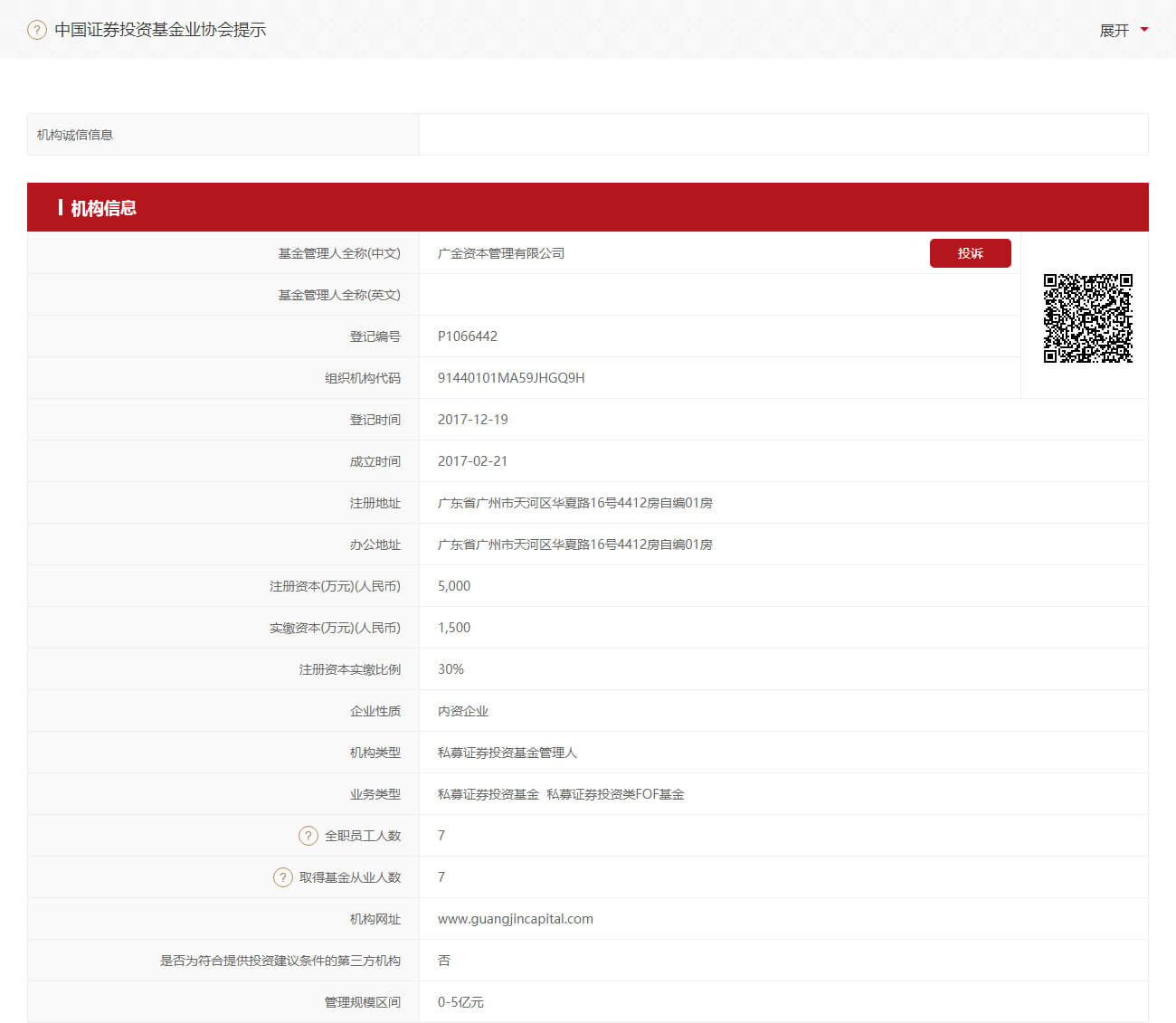Click the help icon next to 取得基金从业人数
1176x1023 pixels.
(283, 877)
